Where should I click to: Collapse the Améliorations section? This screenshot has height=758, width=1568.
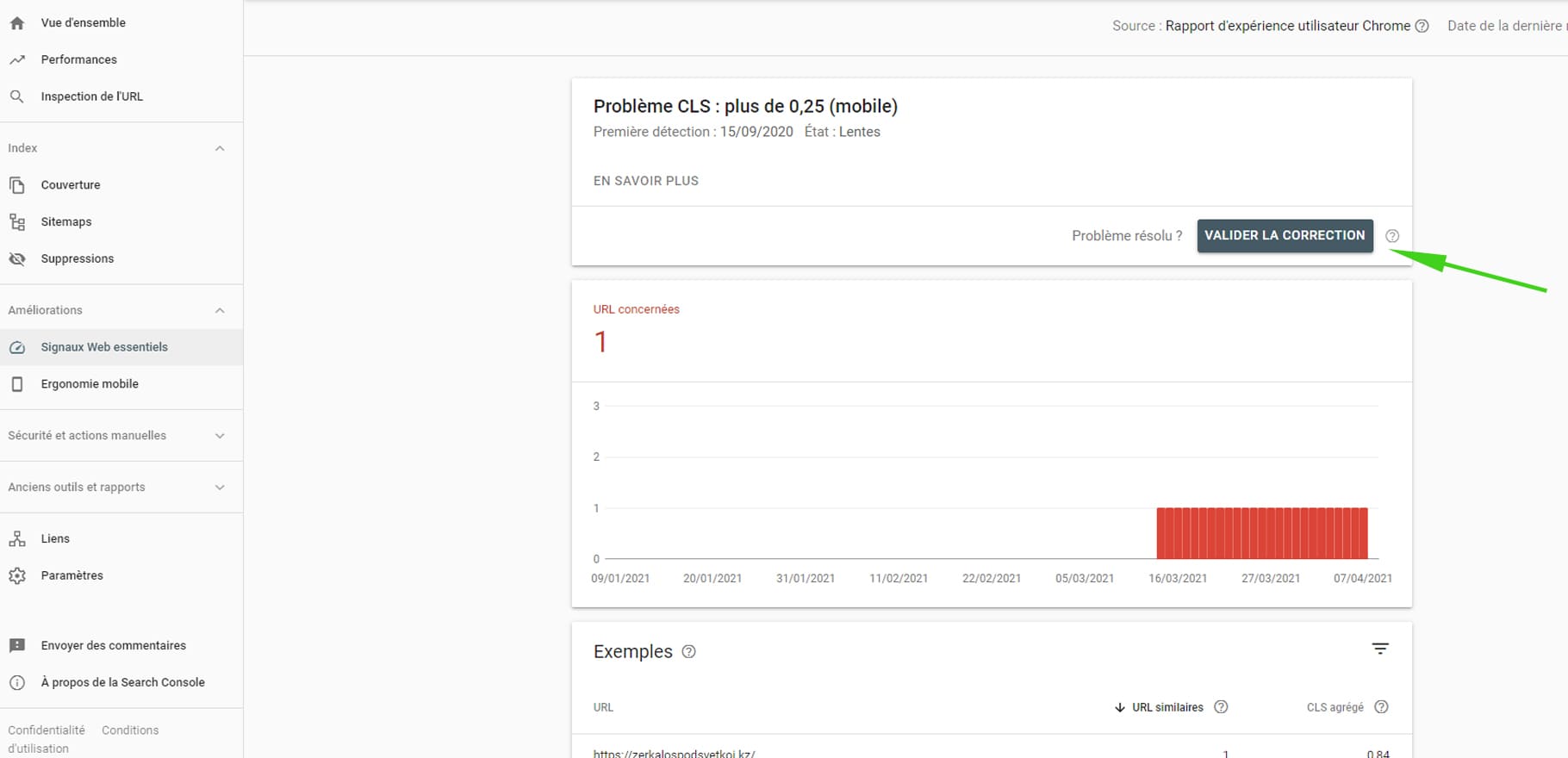coord(220,310)
